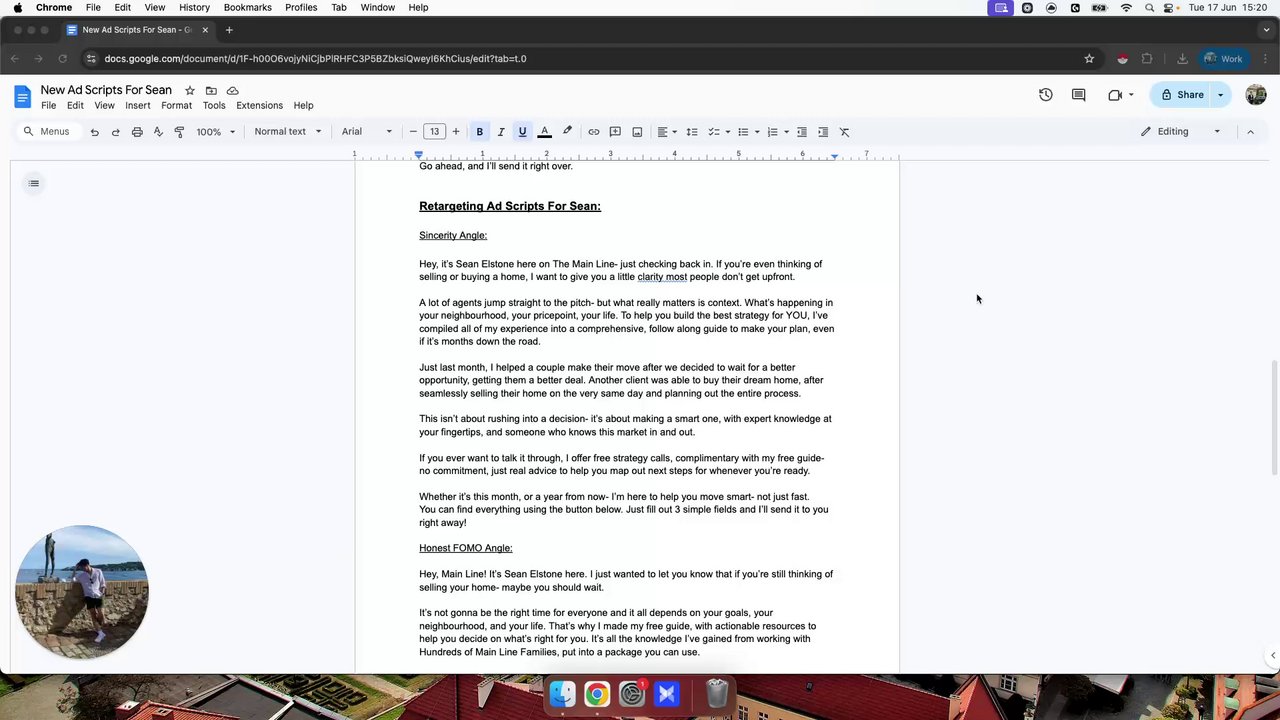
Task: Open the Extensions menu
Action: [259, 105]
